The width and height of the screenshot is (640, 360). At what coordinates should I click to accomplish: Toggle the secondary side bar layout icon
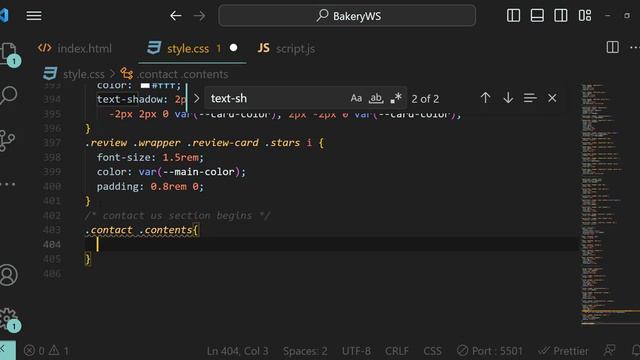[560, 16]
